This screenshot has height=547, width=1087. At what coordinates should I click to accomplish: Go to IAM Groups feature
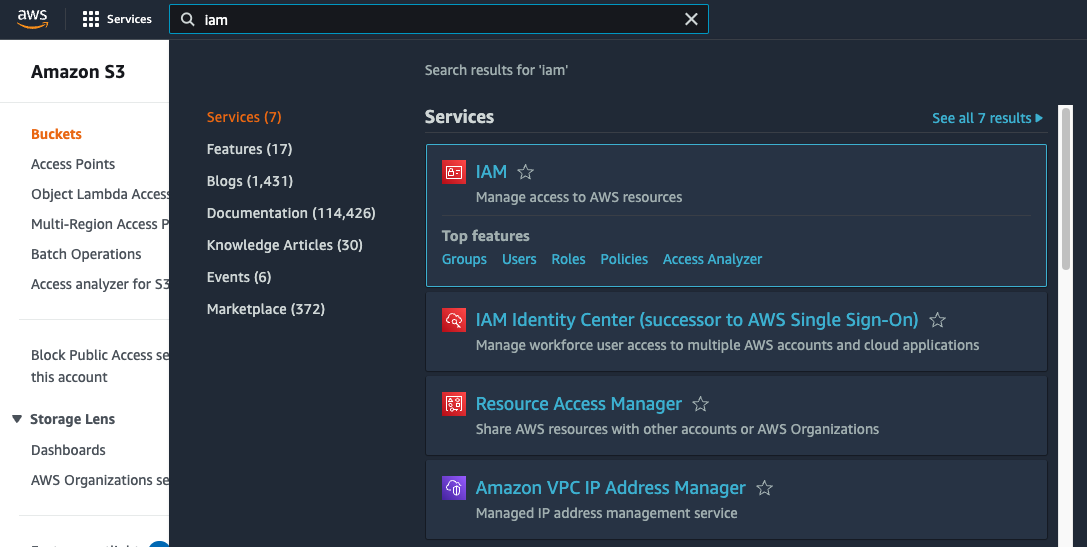tap(464, 259)
